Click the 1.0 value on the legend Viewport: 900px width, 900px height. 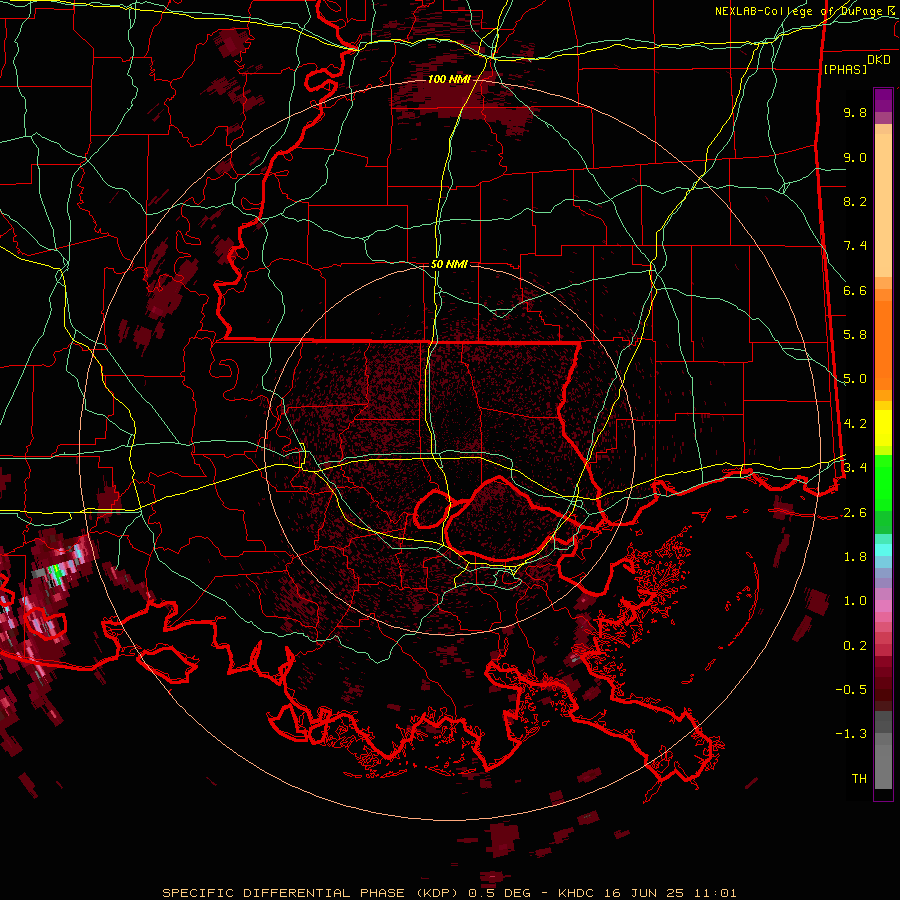(855, 601)
